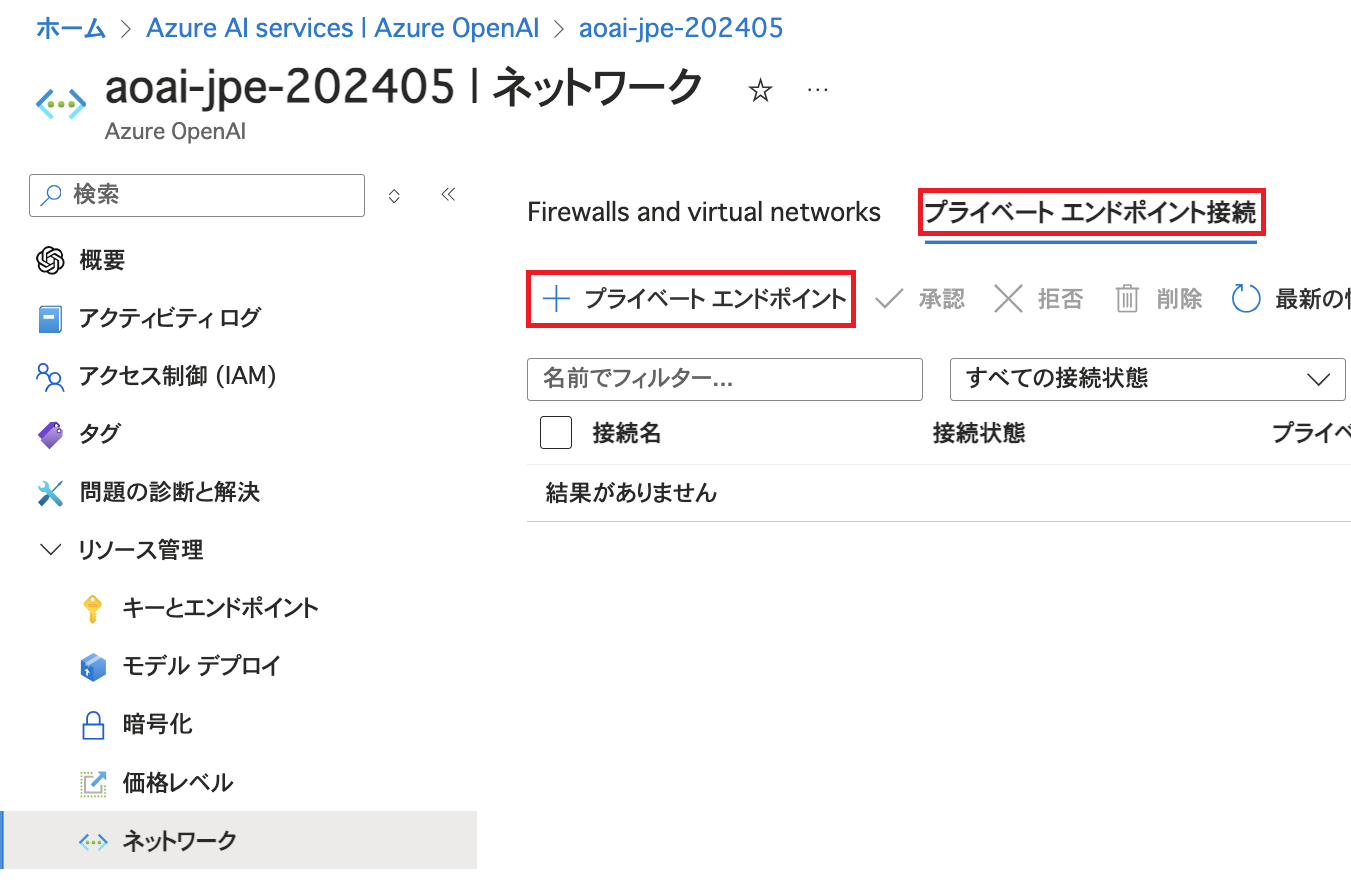Click the aoai-jpe-202405 breadcrumb link
Viewport: 1351px width, 880px height.
click(681, 28)
